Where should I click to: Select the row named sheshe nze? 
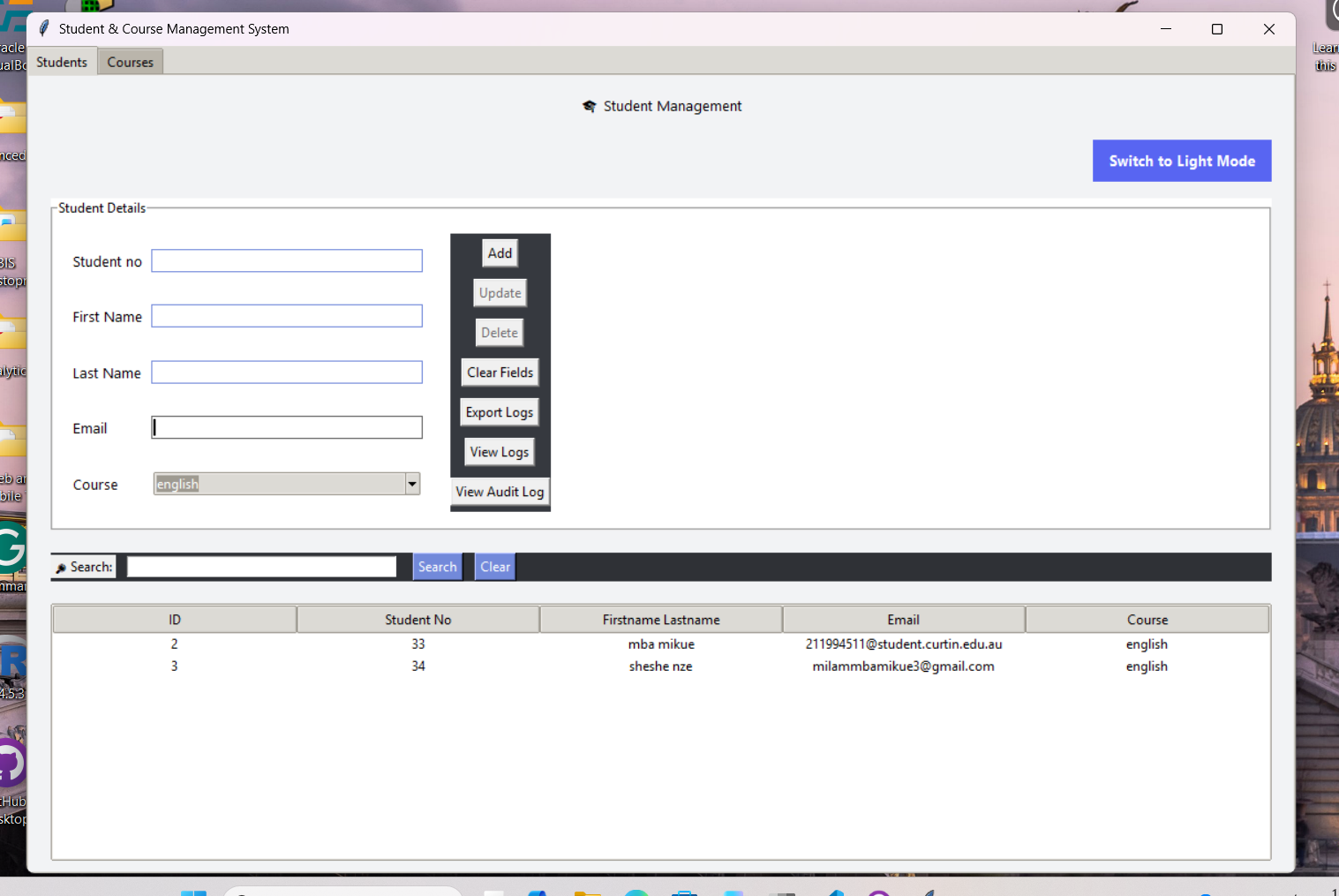click(661, 666)
